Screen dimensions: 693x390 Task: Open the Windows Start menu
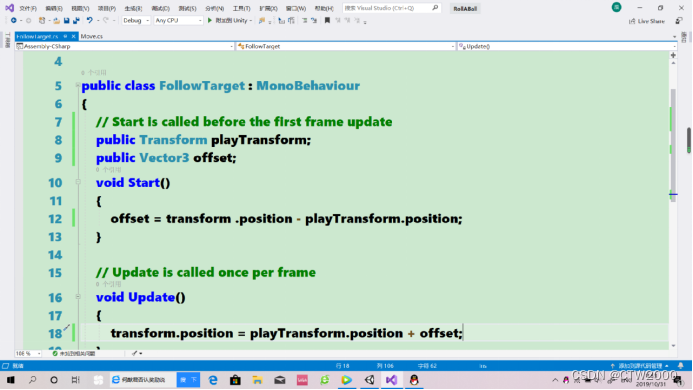coord(11,380)
